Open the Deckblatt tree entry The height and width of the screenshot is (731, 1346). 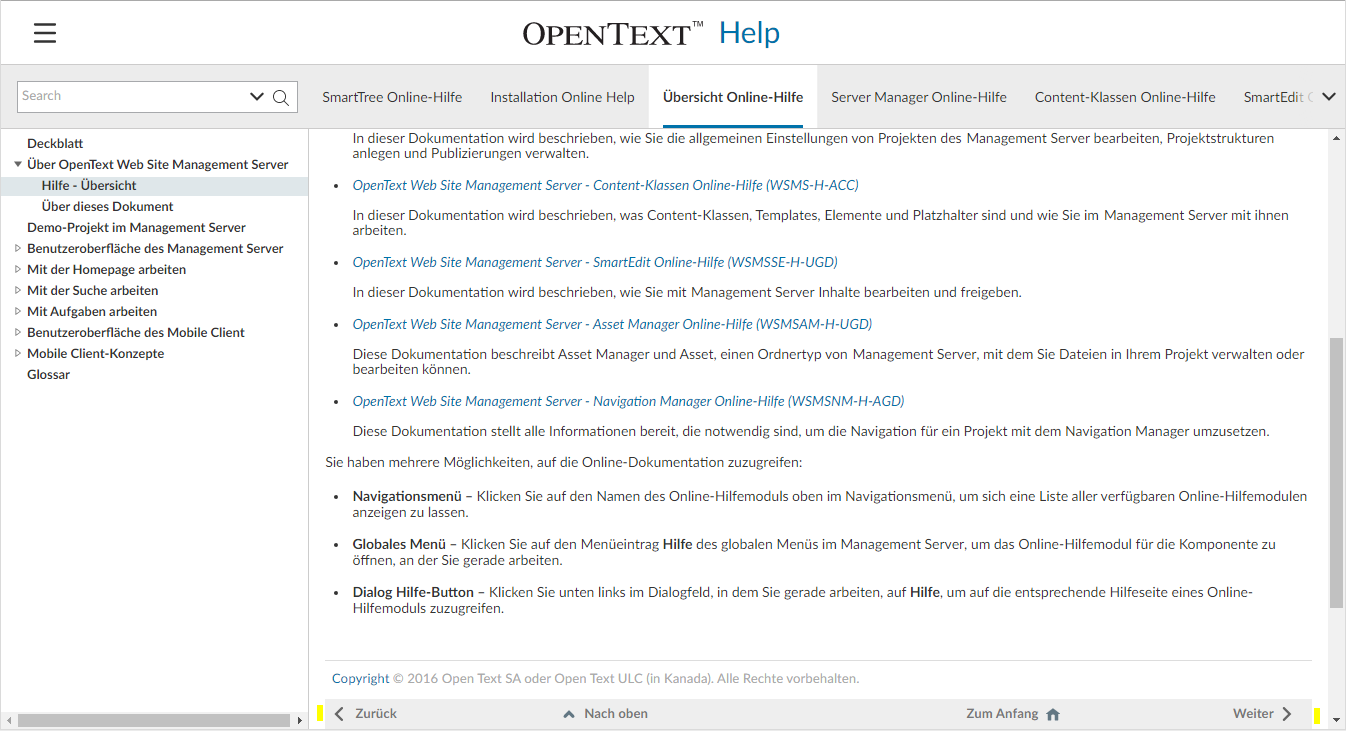(55, 143)
